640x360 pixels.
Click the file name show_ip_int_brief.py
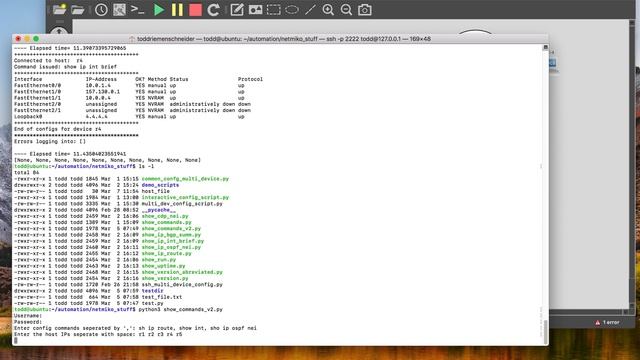173,241
